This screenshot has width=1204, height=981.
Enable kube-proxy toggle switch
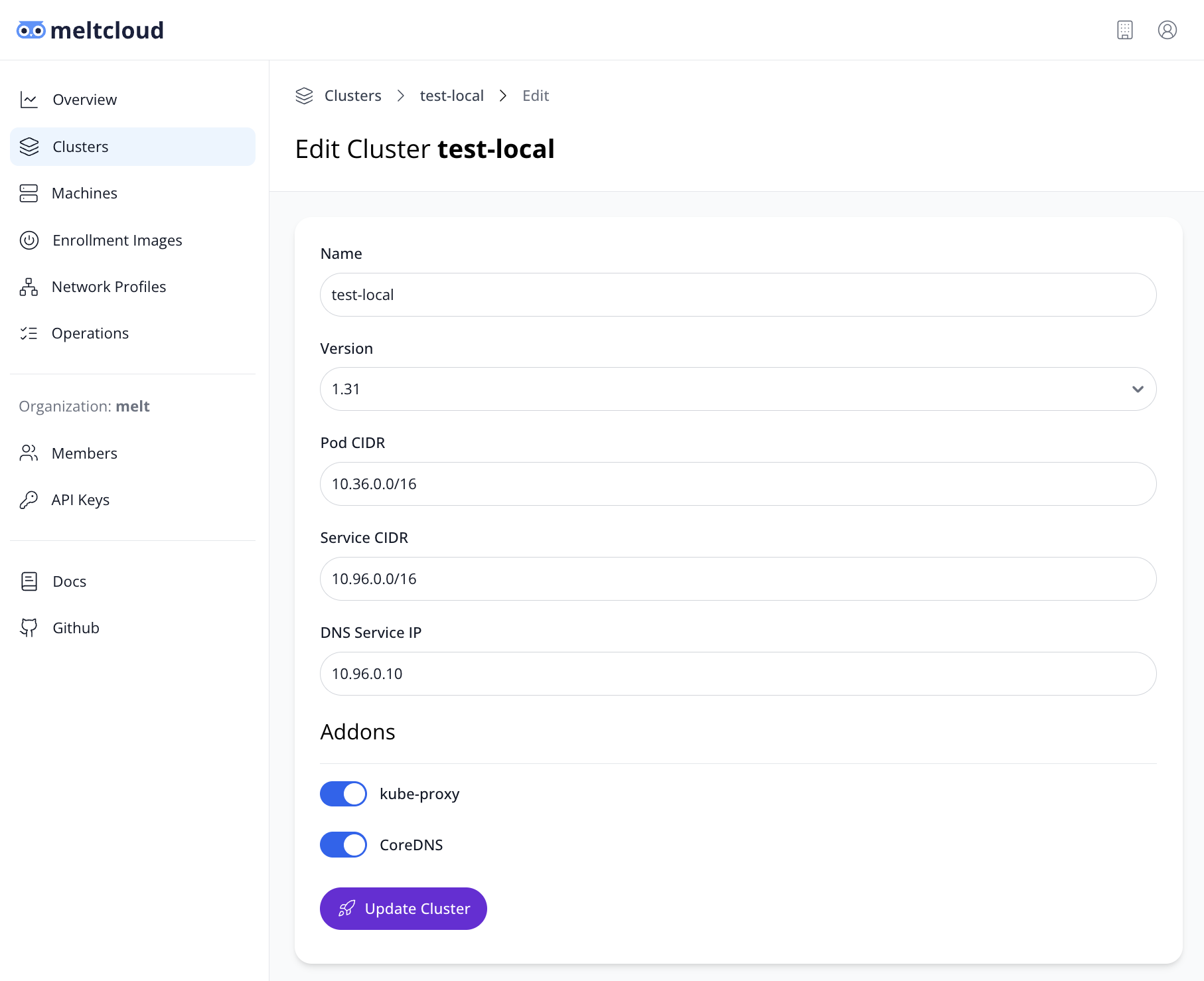[x=343, y=793]
